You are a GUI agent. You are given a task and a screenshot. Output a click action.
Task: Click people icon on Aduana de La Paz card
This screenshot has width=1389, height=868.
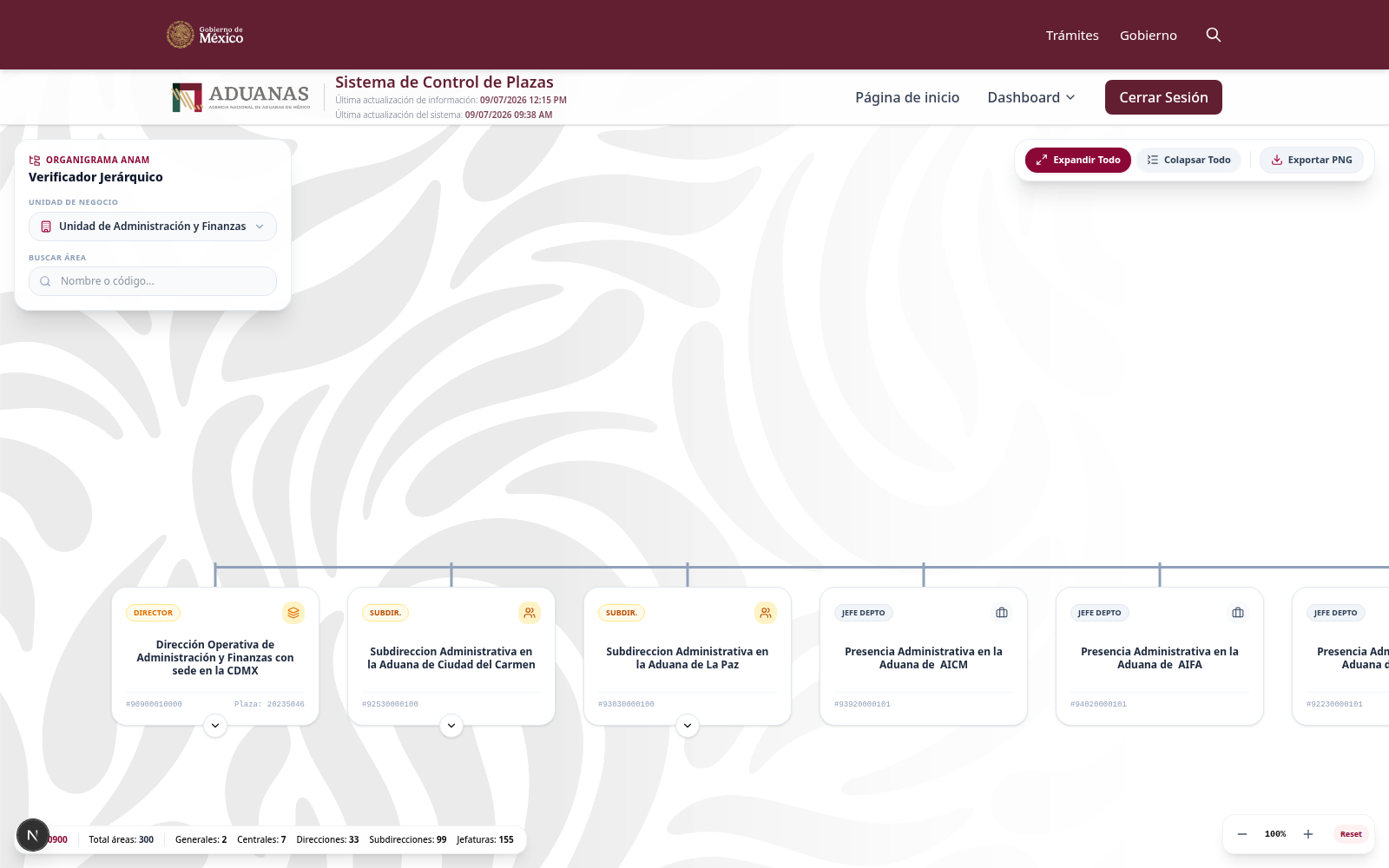pyautogui.click(x=766, y=613)
